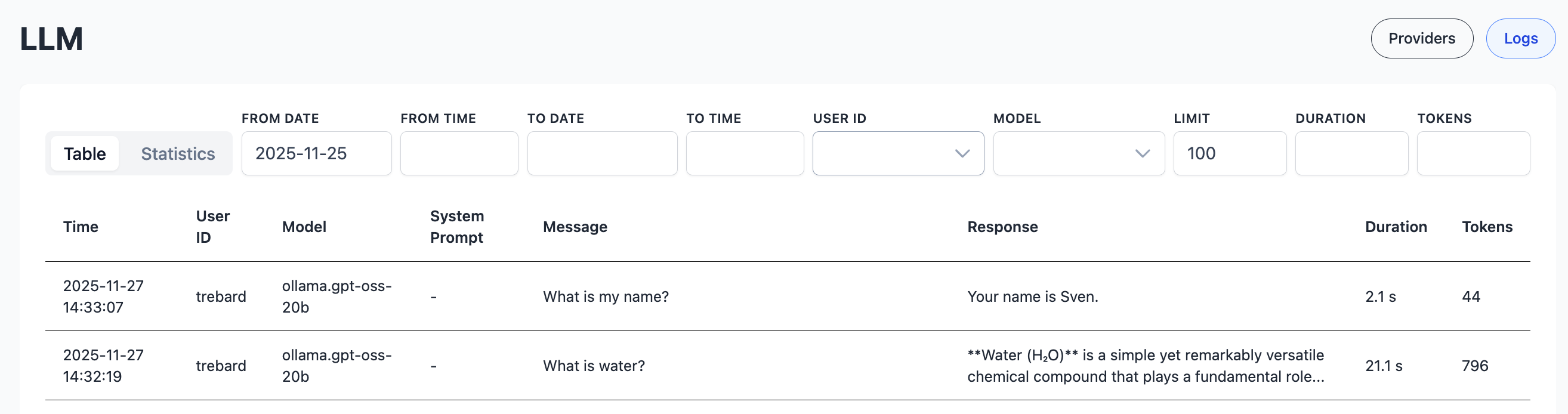Image resolution: width=1568 pixels, height=414 pixels.
Task: Click the From Date field
Action: click(x=316, y=153)
